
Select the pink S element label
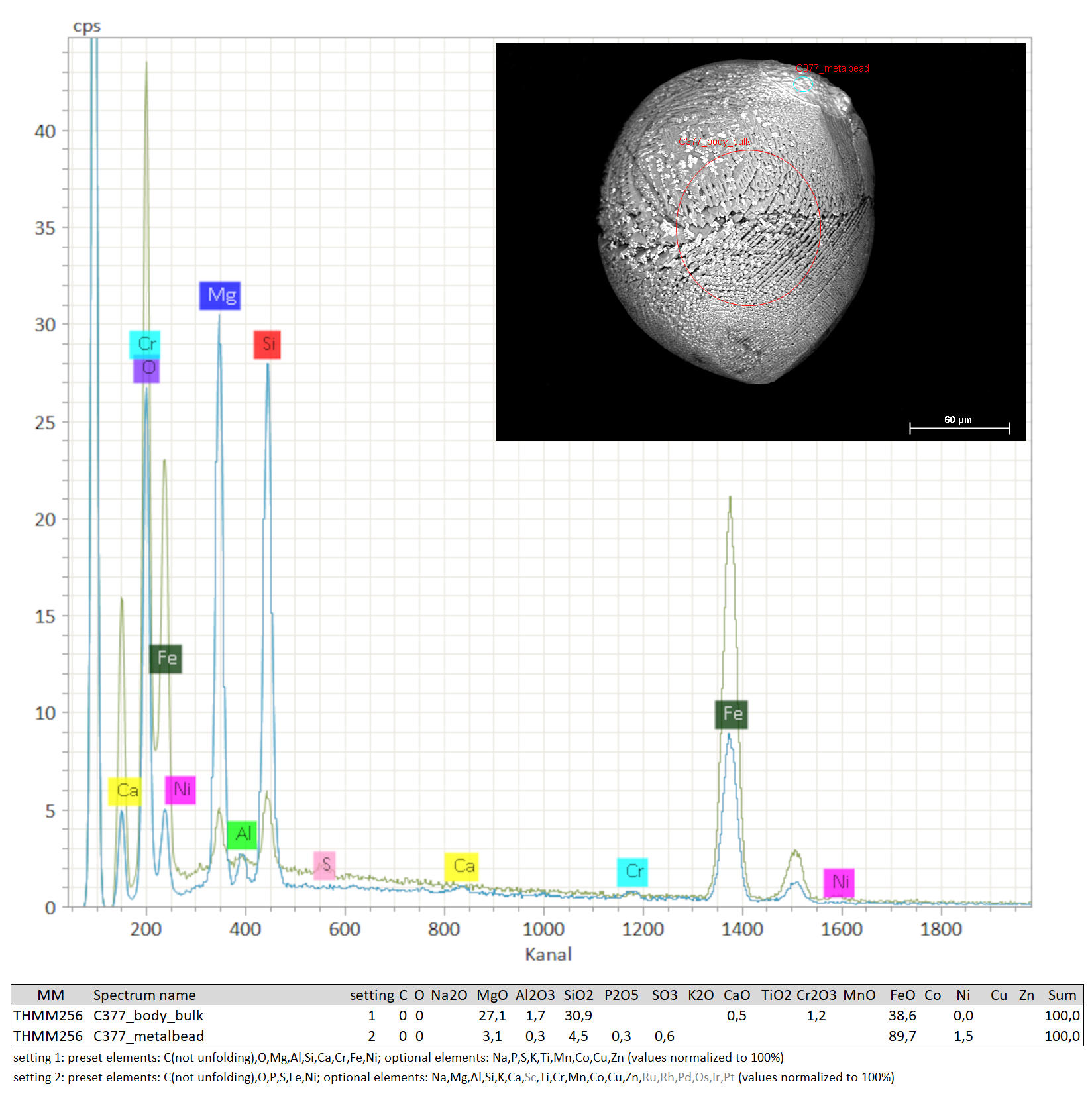tap(325, 865)
